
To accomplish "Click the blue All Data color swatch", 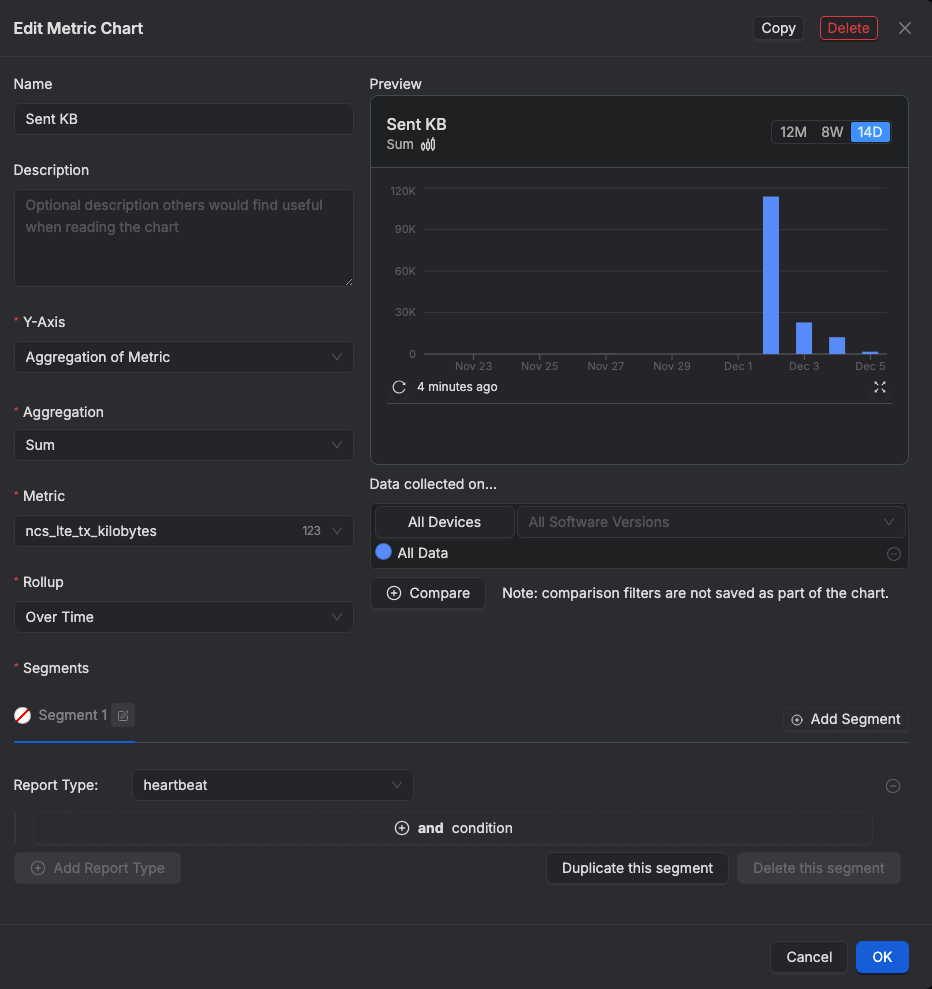I will coord(383,552).
